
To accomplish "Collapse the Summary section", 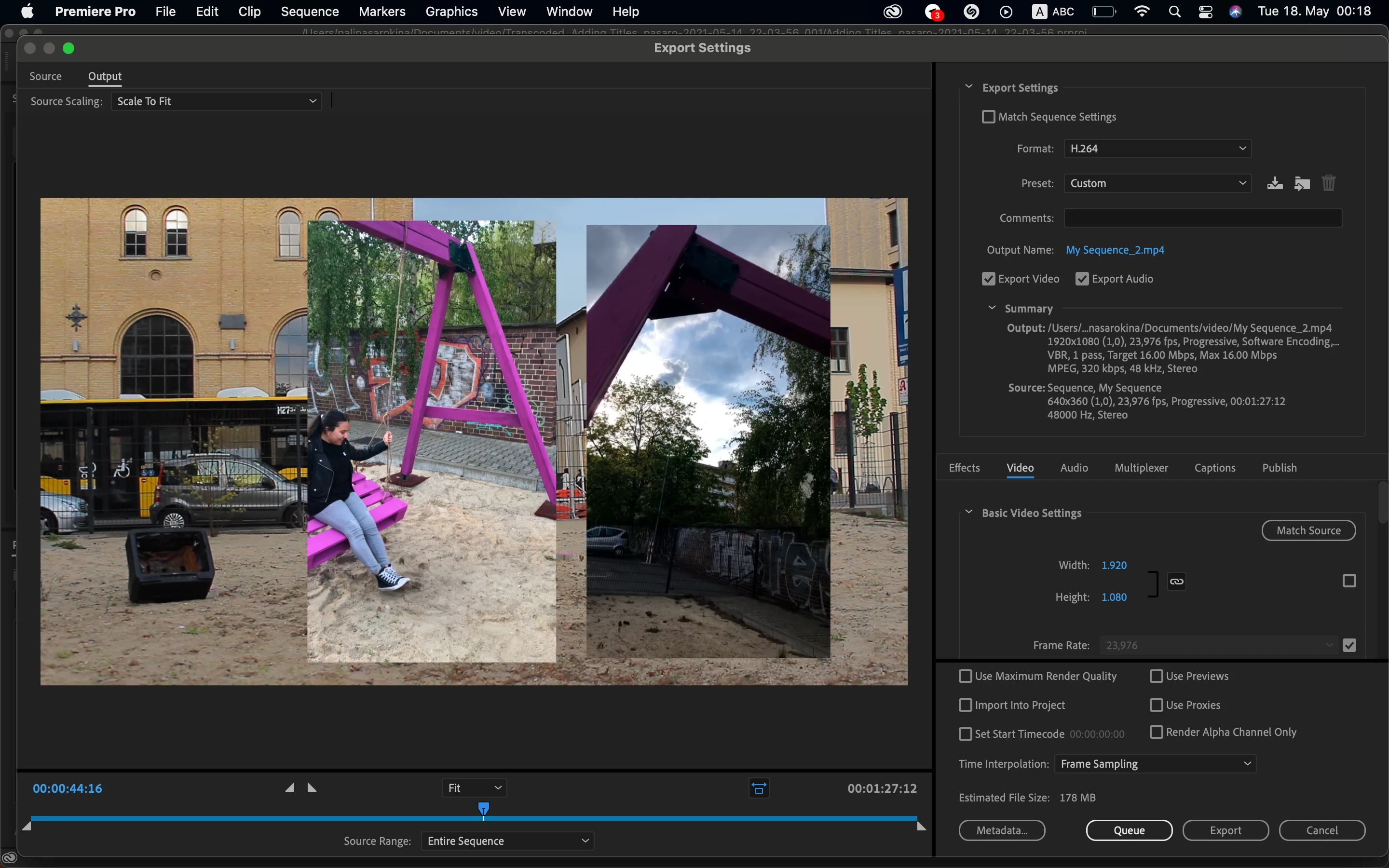I will pyautogui.click(x=992, y=308).
